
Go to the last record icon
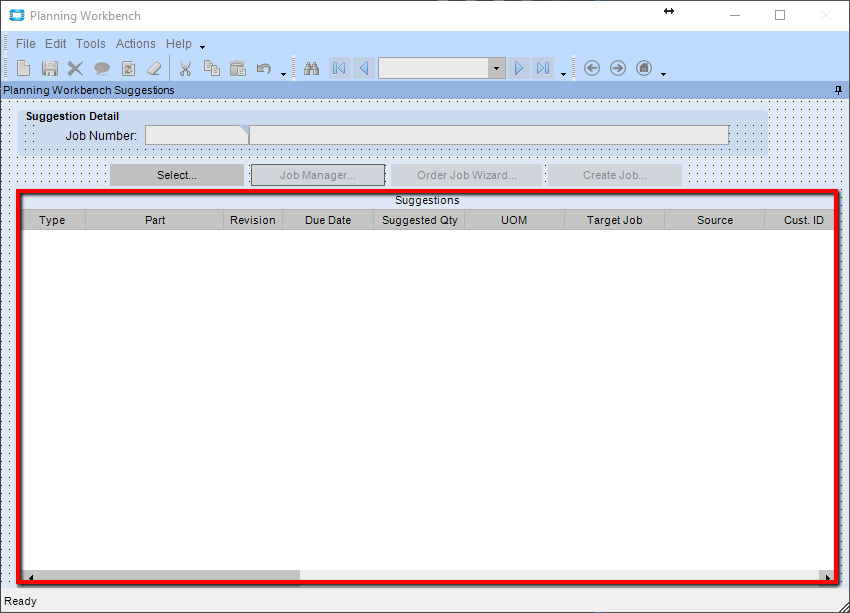(543, 68)
